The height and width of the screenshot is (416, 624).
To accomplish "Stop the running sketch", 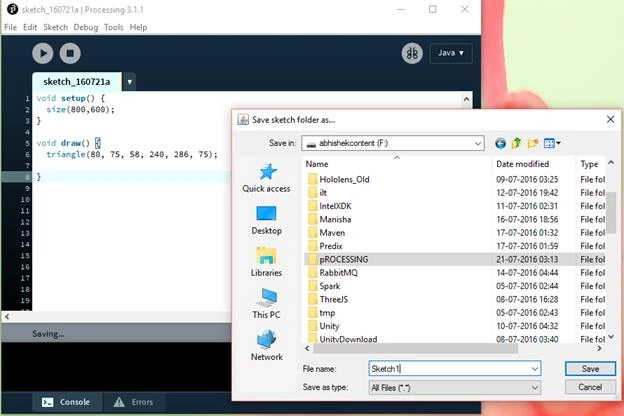I will point(70,53).
